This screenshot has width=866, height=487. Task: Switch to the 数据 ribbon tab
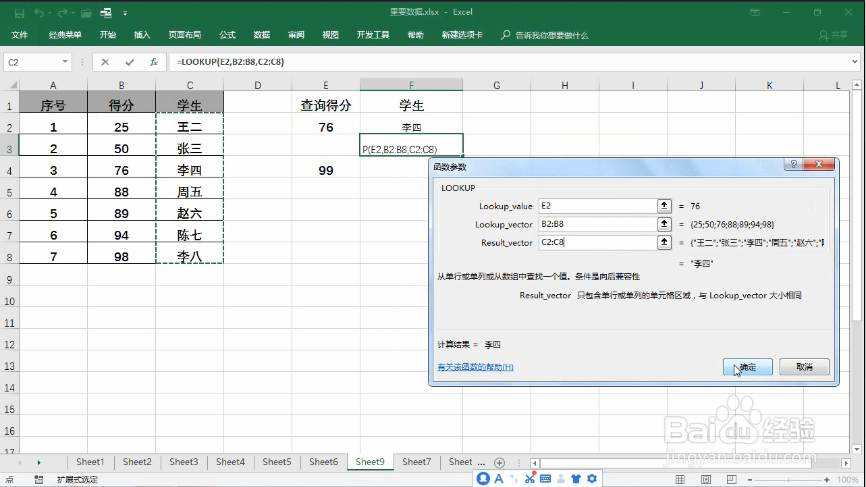[262, 35]
